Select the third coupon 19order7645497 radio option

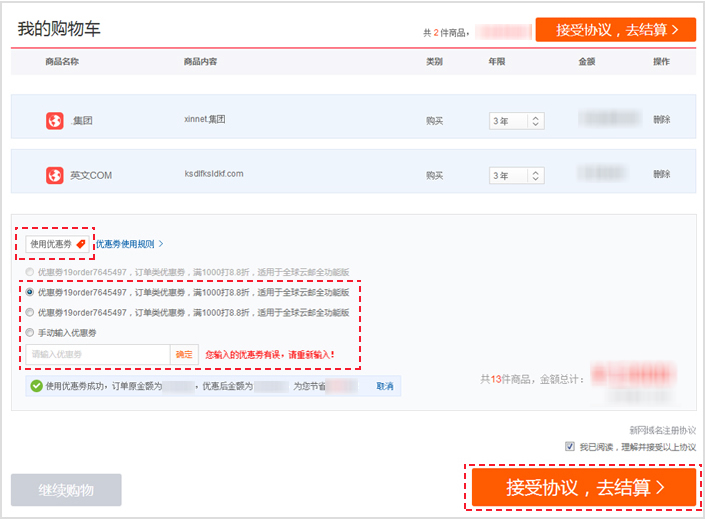pos(30,312)
